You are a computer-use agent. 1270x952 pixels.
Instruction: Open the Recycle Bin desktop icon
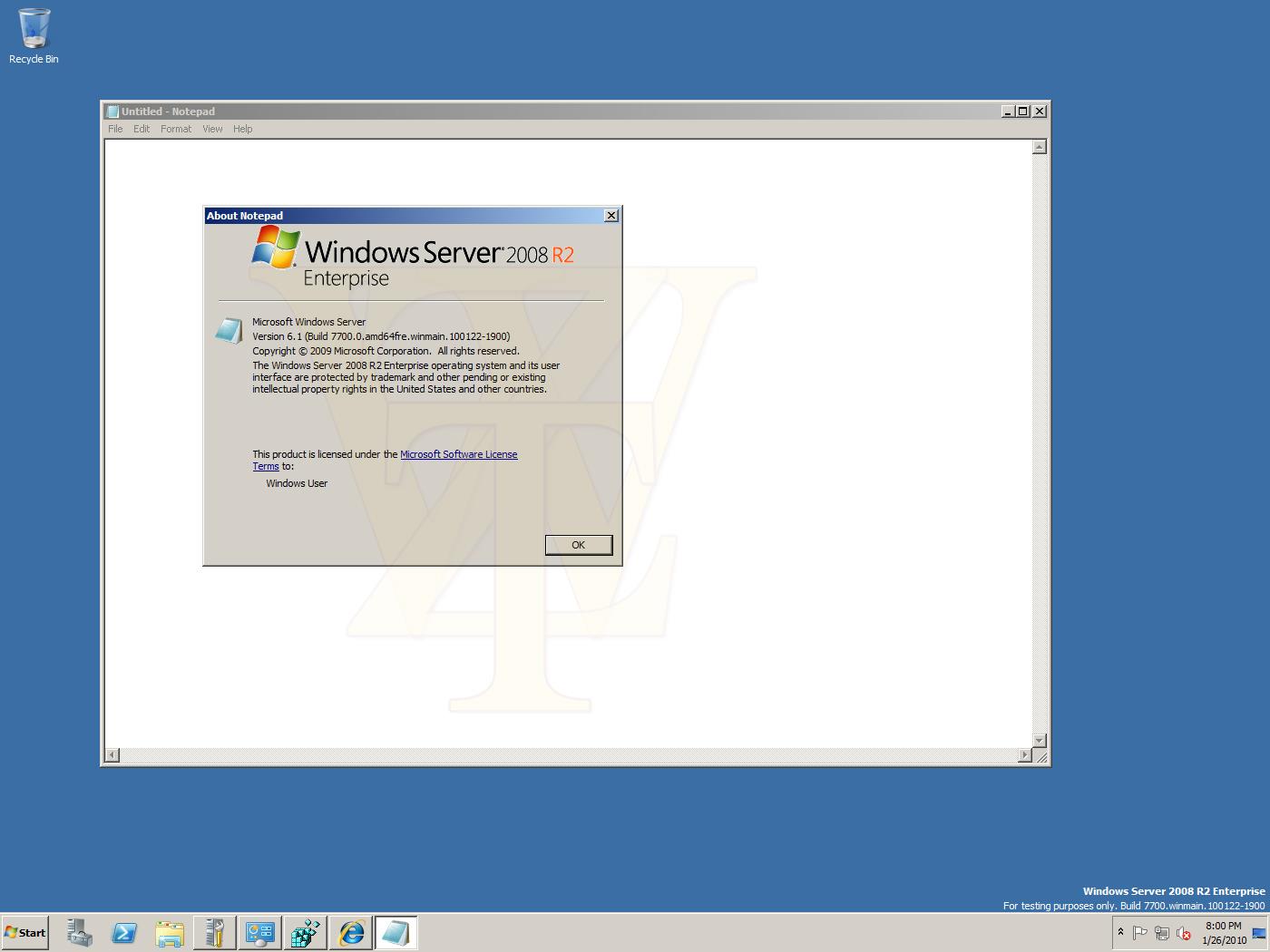click(x=34, y=36)
